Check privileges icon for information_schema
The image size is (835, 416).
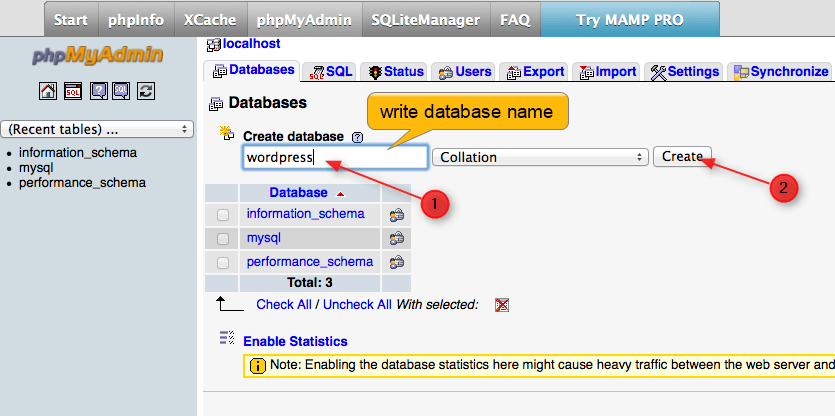(x=397, y=215)
